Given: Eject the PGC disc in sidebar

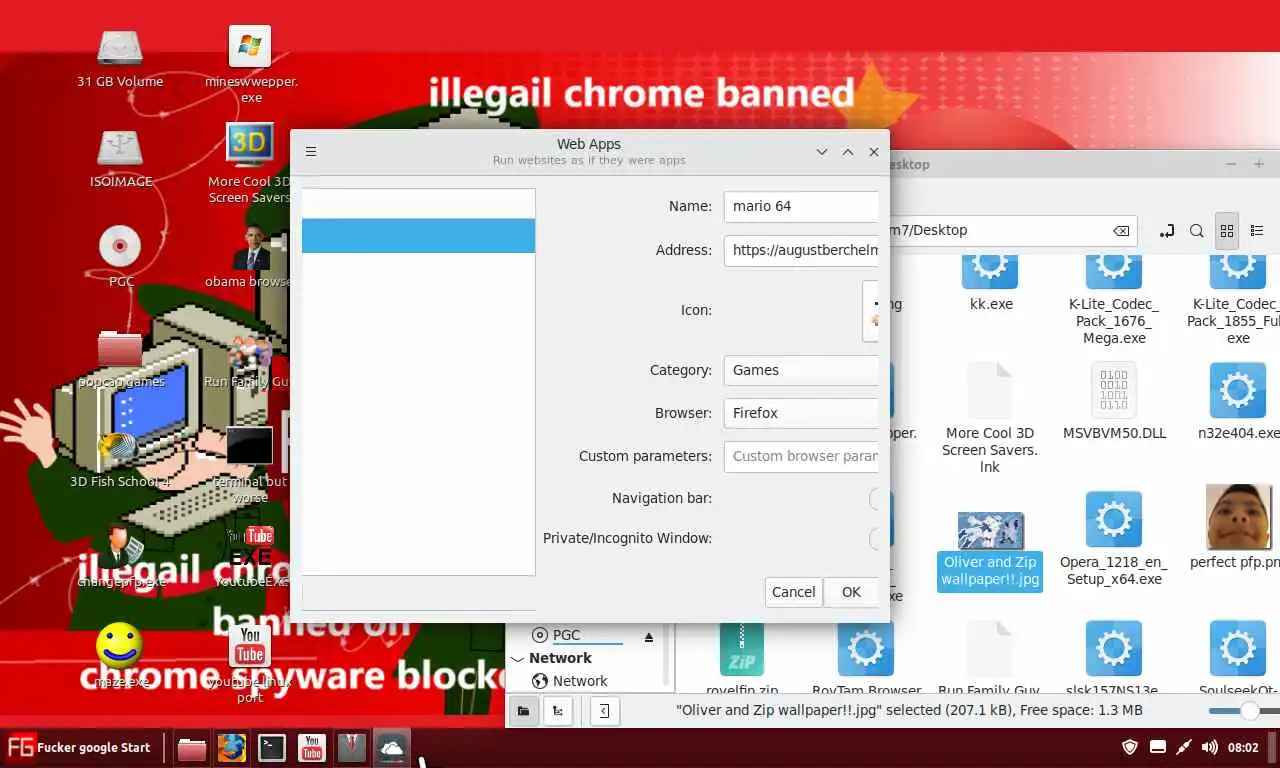Looking at the screenshot, I should (x=648, y=636).
